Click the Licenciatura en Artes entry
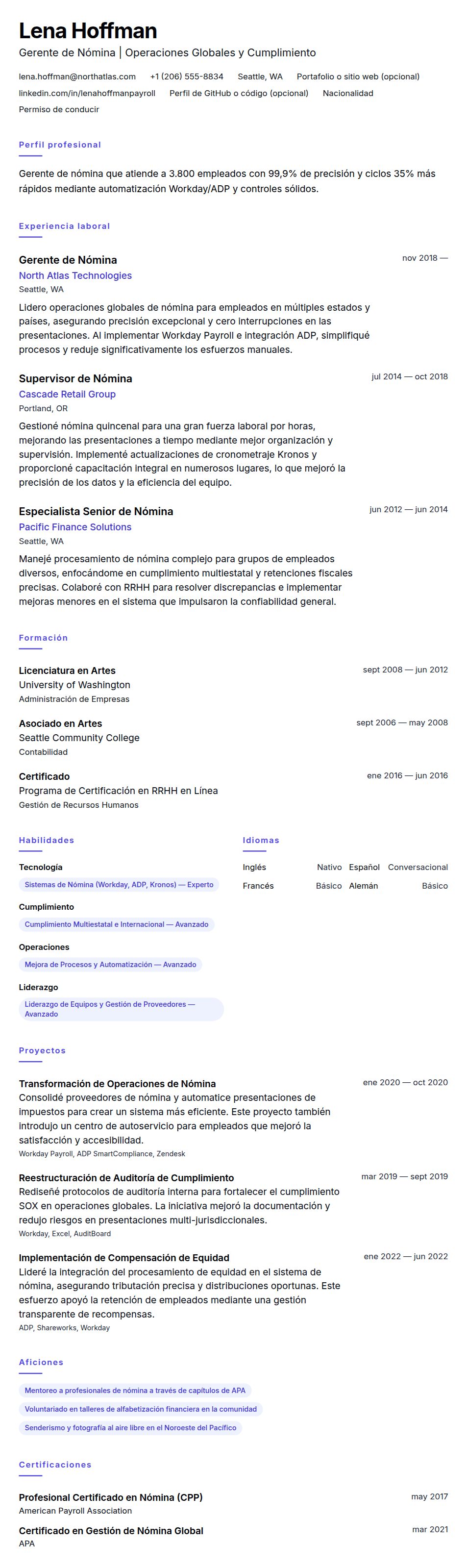467x1568 pixels. tap(67, 671)
